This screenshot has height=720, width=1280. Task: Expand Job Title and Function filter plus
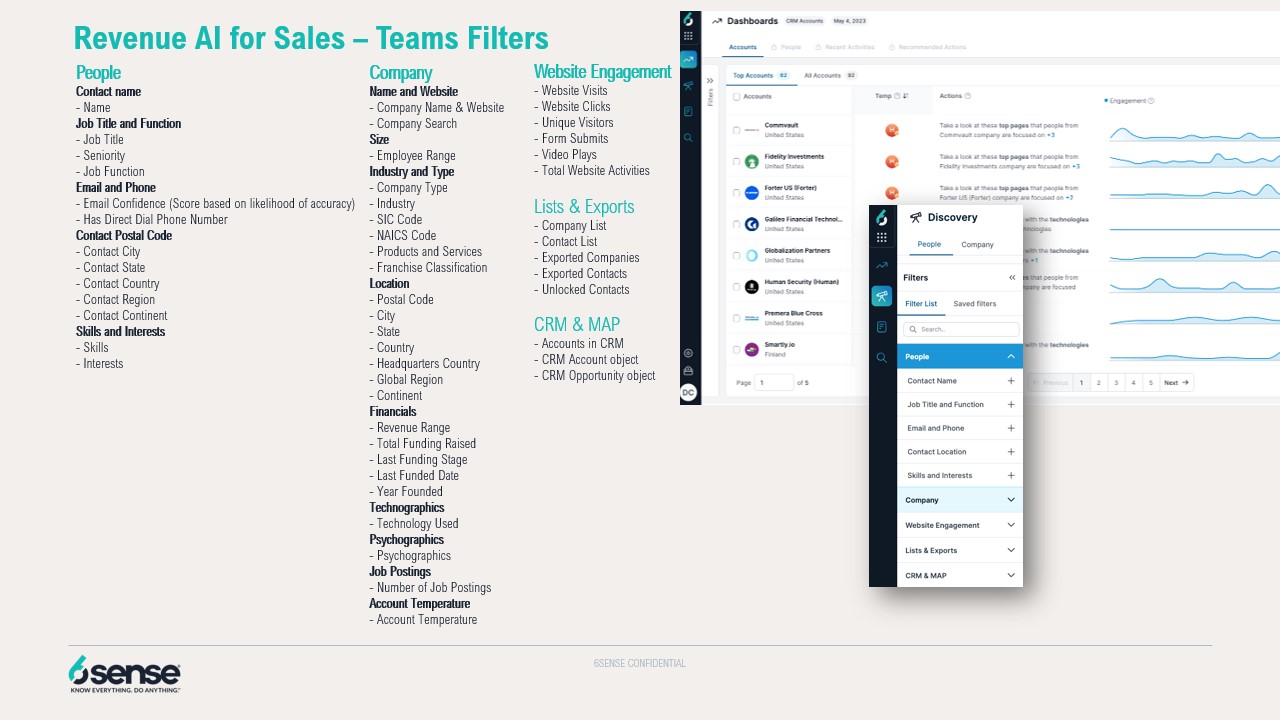[x=1011, y=405]
